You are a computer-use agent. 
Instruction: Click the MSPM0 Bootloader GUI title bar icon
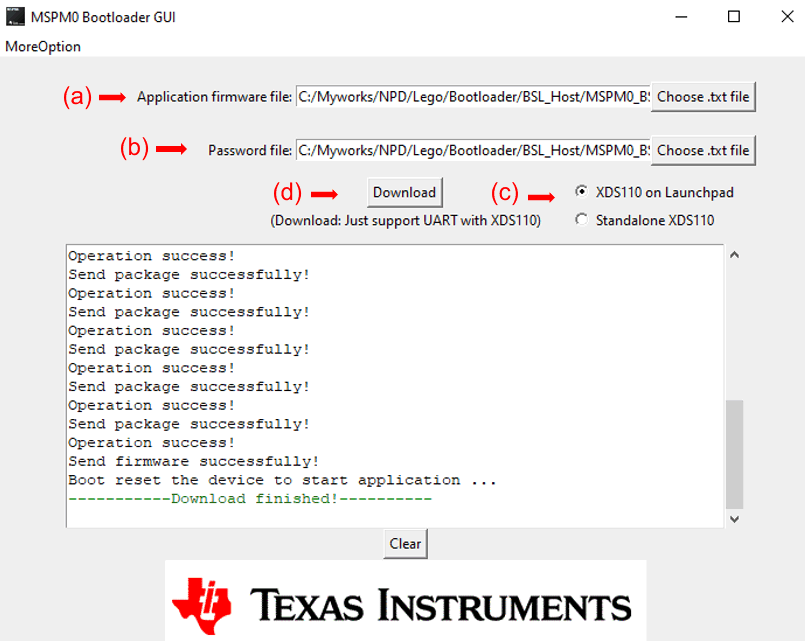coord(14,16)
